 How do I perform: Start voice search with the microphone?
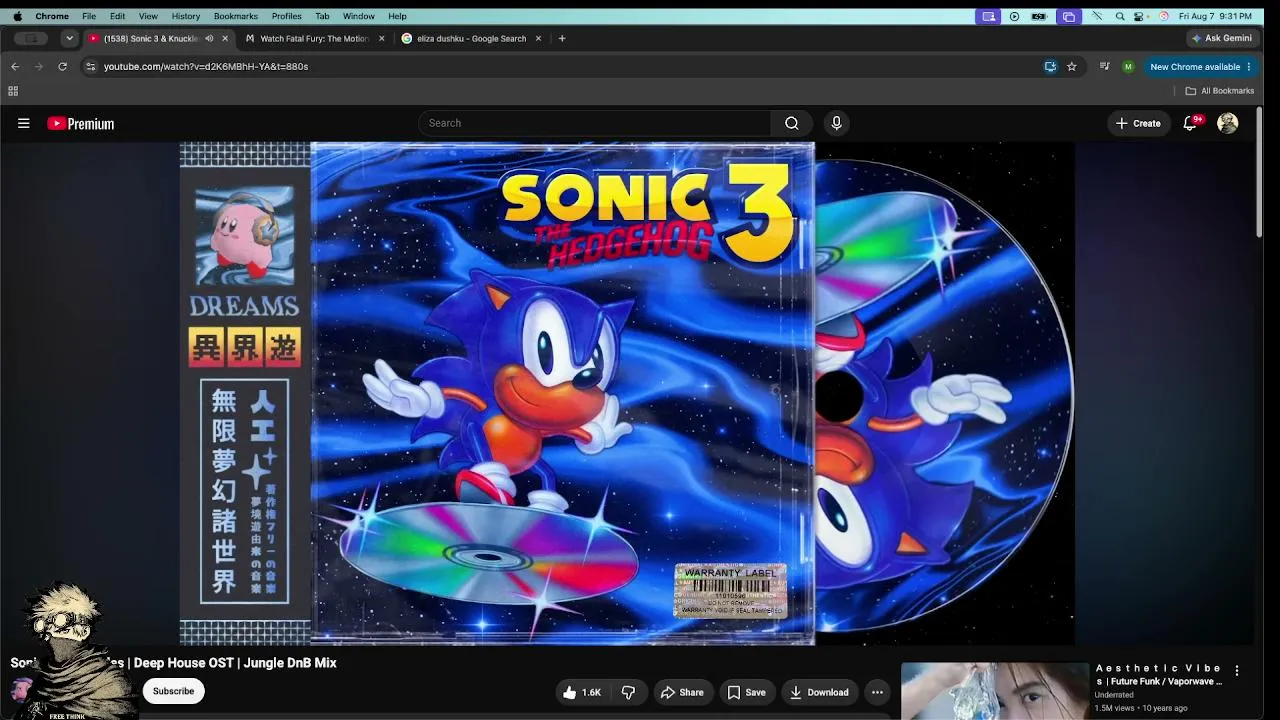click(x=837, y=123)
